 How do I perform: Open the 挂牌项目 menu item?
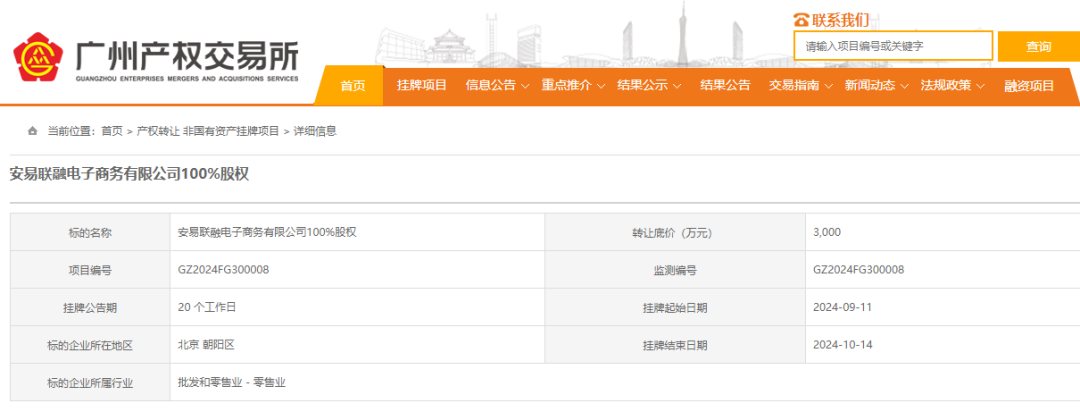click(x=422, y=85)
